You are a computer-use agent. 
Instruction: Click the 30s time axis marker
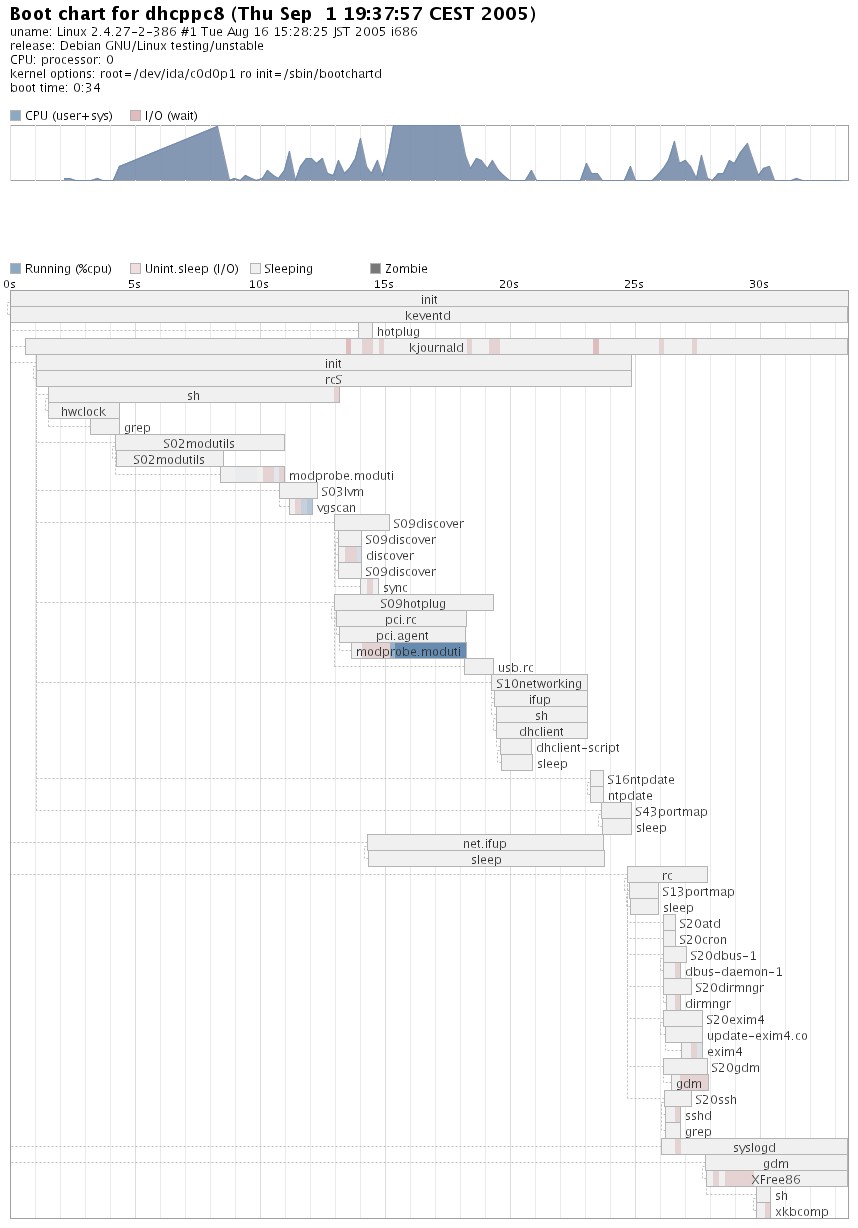tap(759, 284)
